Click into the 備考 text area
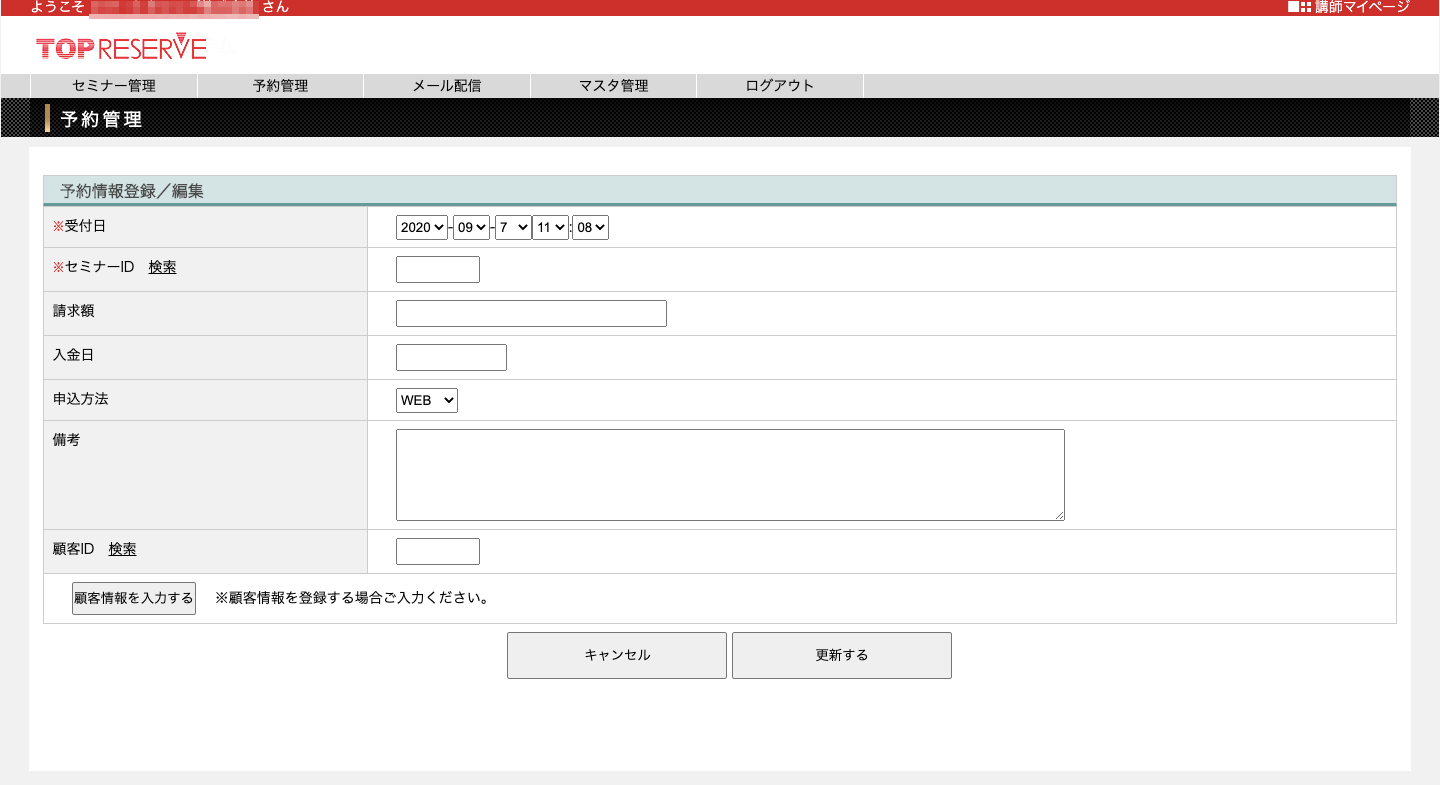Screen dimensions: 1440x785 tap(730, 475)
